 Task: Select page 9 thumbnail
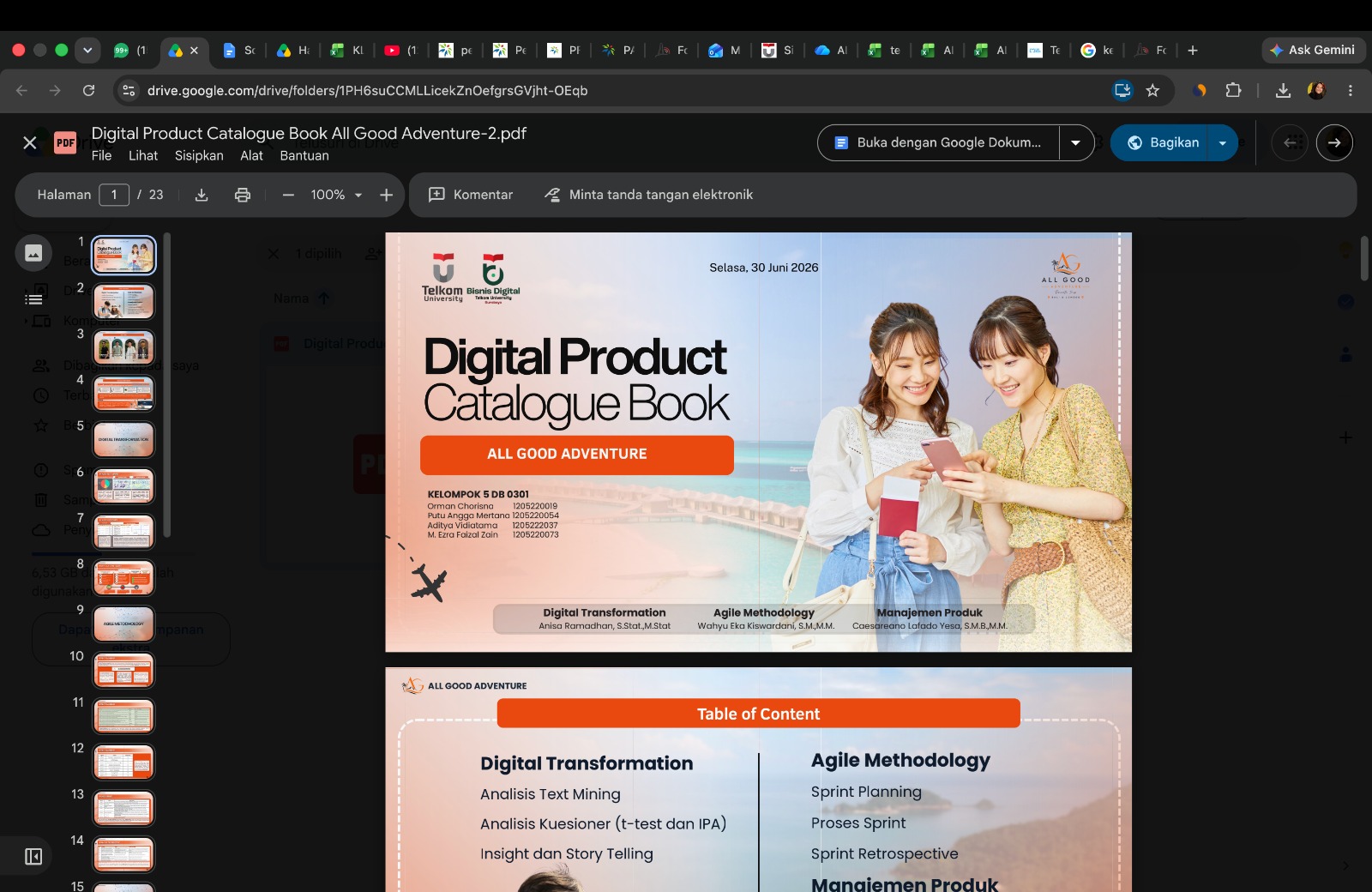point(123,624)
